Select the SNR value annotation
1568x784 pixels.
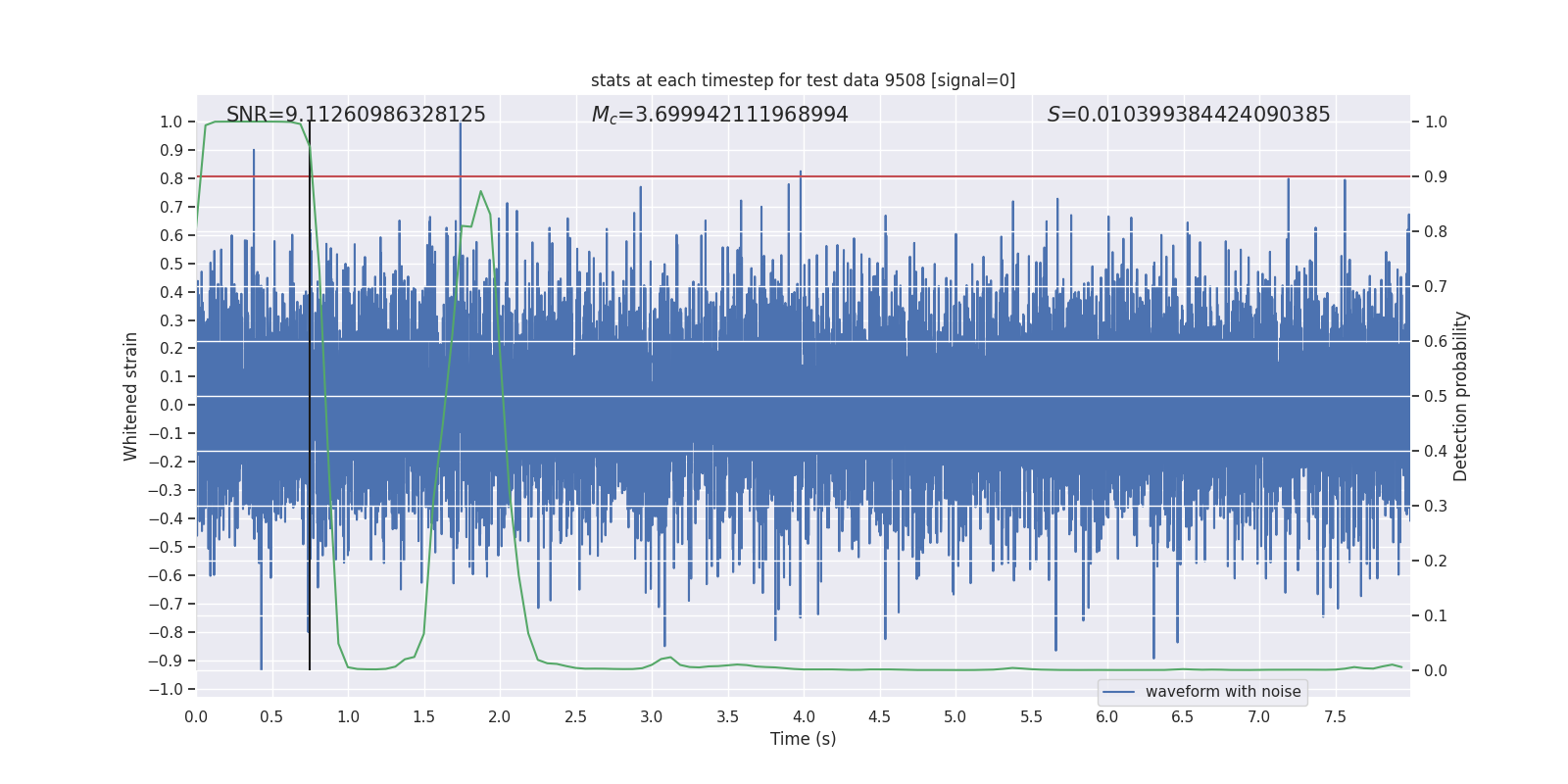point(356,115)
